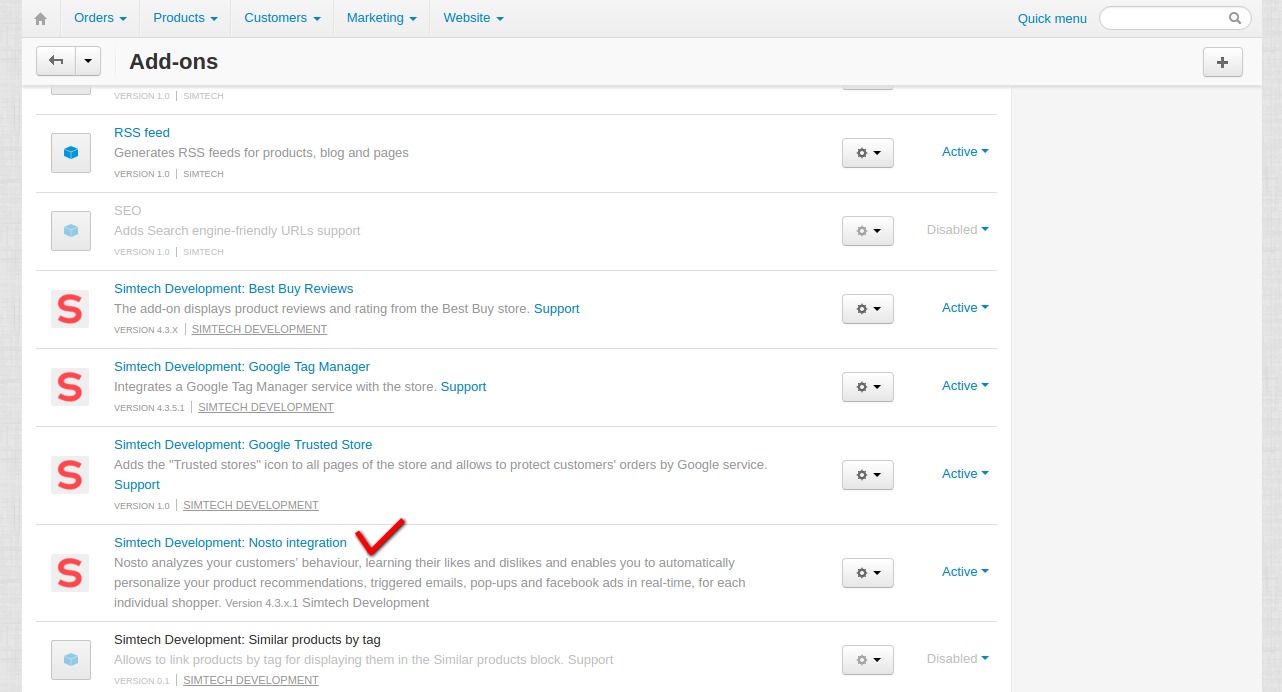Click 'Adds Search engine-friendly URLs support' text
This screenshot has height=692, width=1282.
[x=237, y=231]
